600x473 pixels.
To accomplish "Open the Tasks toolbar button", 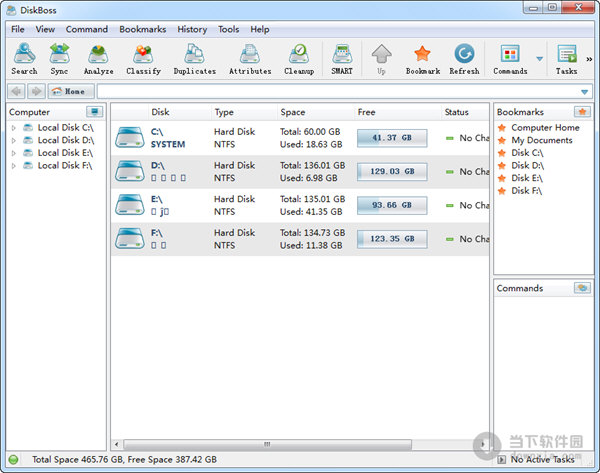I will (566, 59).
